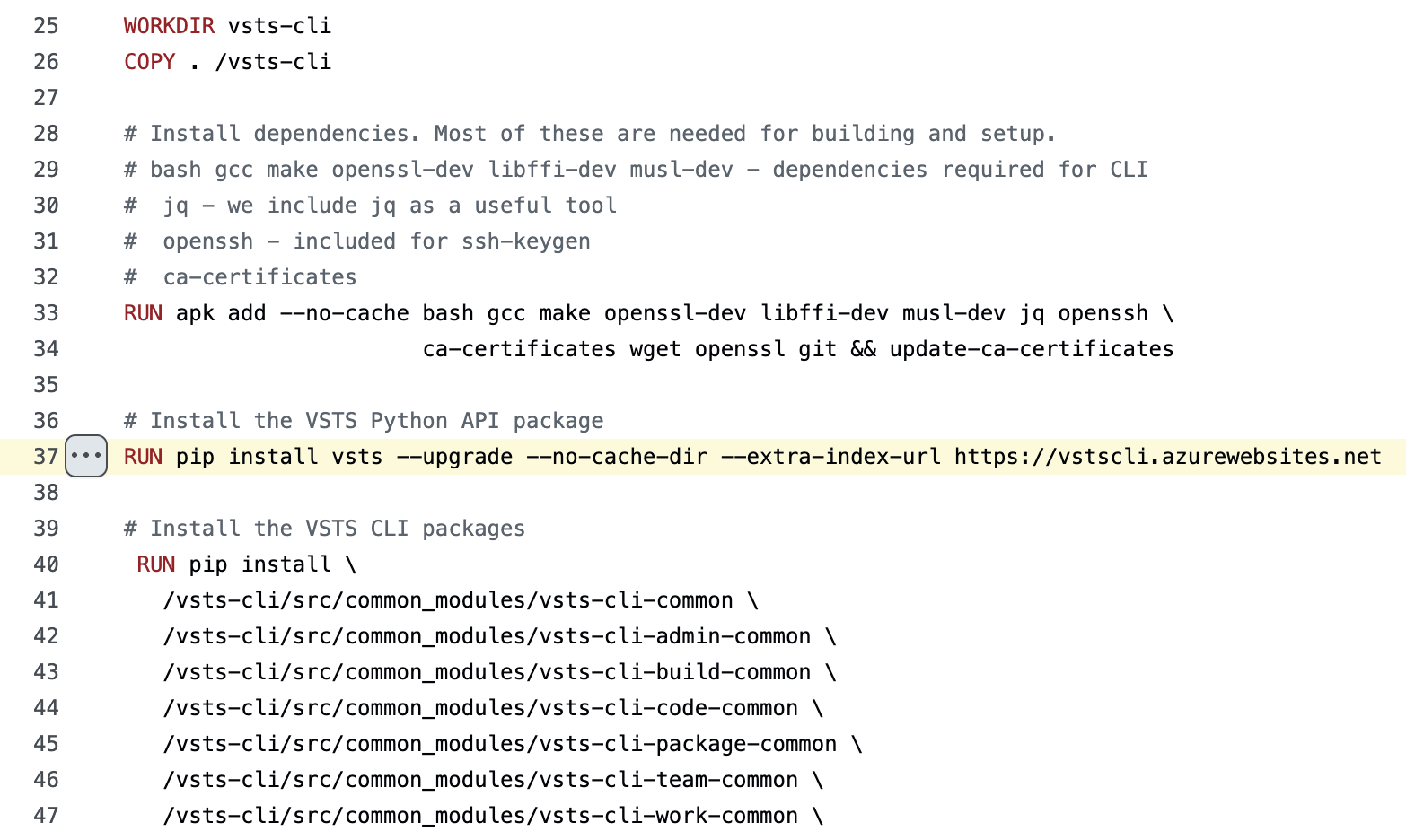This screenshot has height=840, width=1406.
Task: Select line number 26
Action: 46,62
